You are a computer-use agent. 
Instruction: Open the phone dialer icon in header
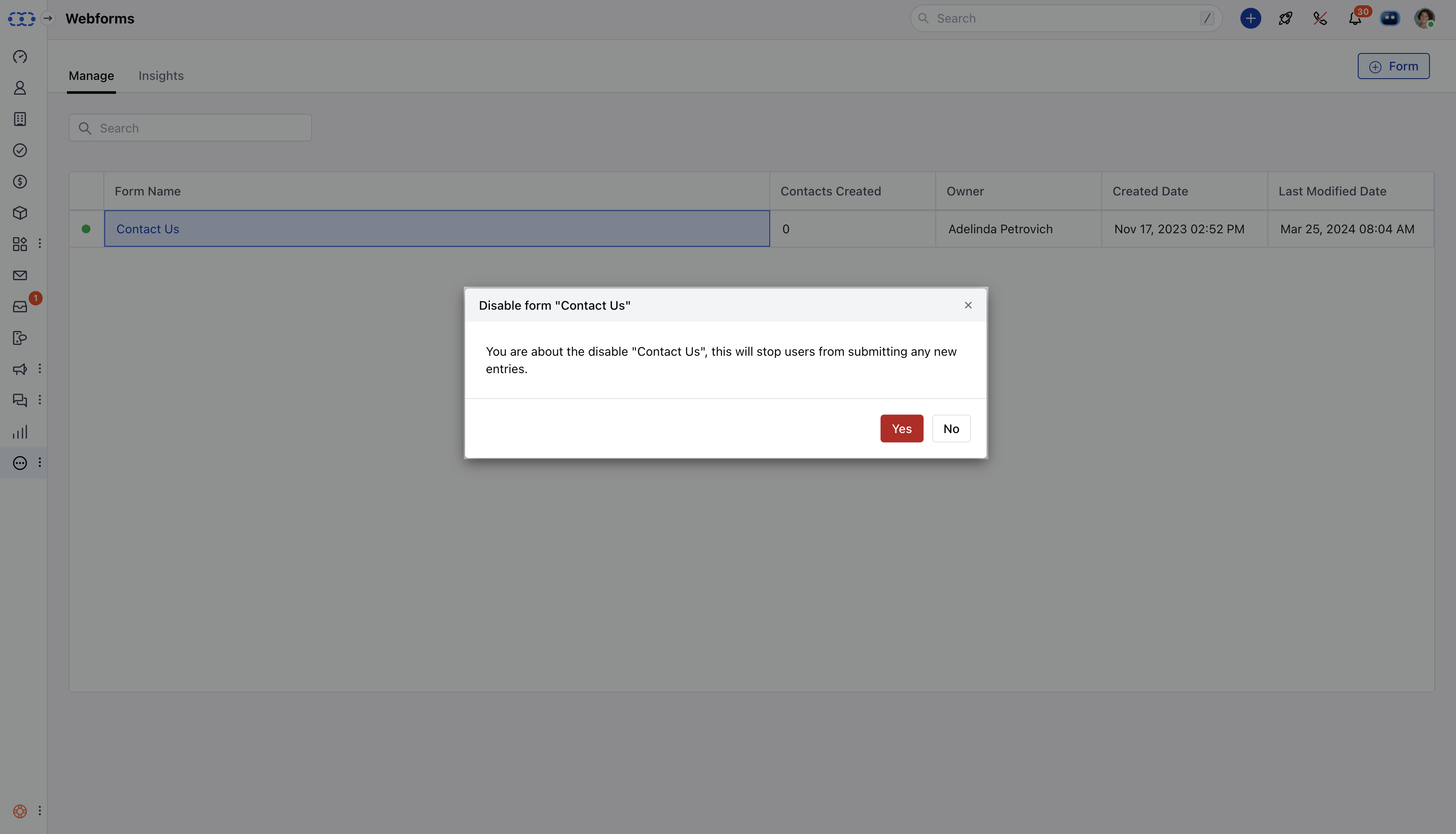1320,18
